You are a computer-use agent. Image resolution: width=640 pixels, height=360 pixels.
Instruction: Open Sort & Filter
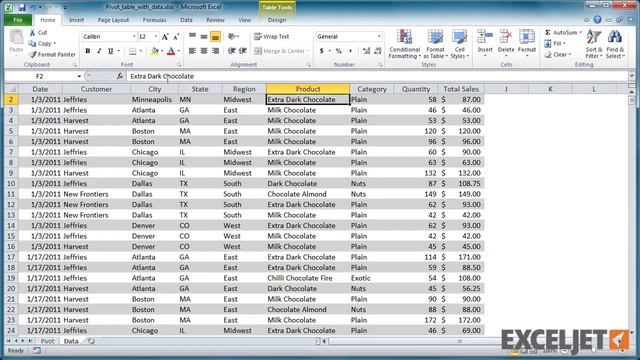(x=593, y=44)
